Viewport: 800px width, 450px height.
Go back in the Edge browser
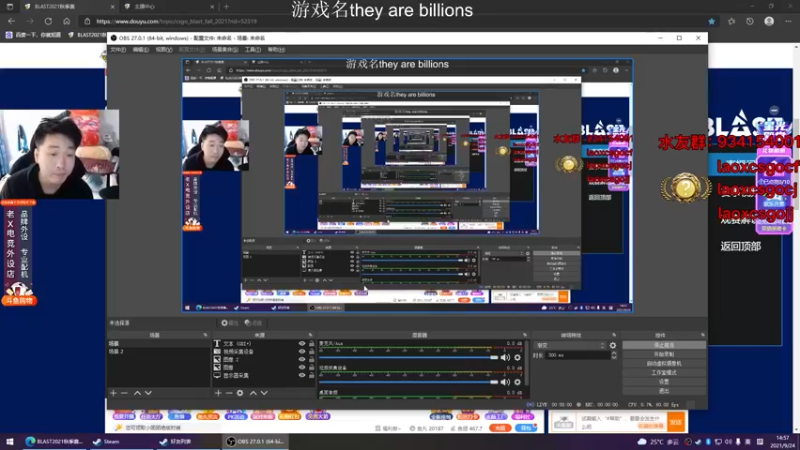point(11,21)
